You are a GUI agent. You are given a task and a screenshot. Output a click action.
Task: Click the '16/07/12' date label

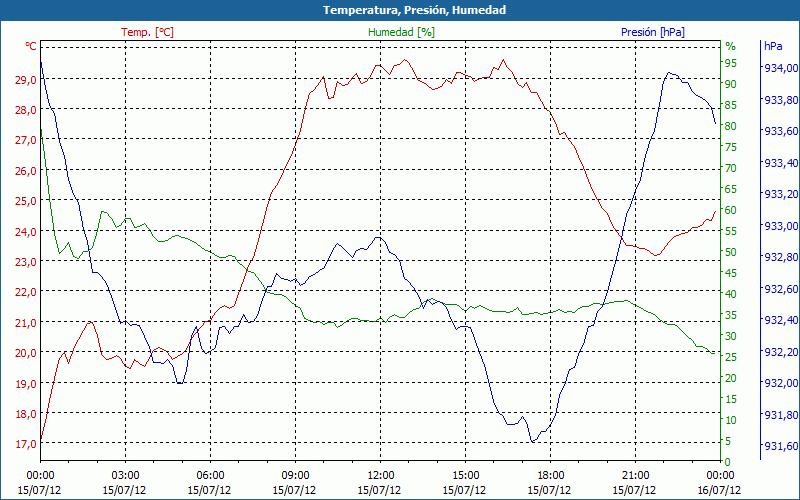coord(719,490)
